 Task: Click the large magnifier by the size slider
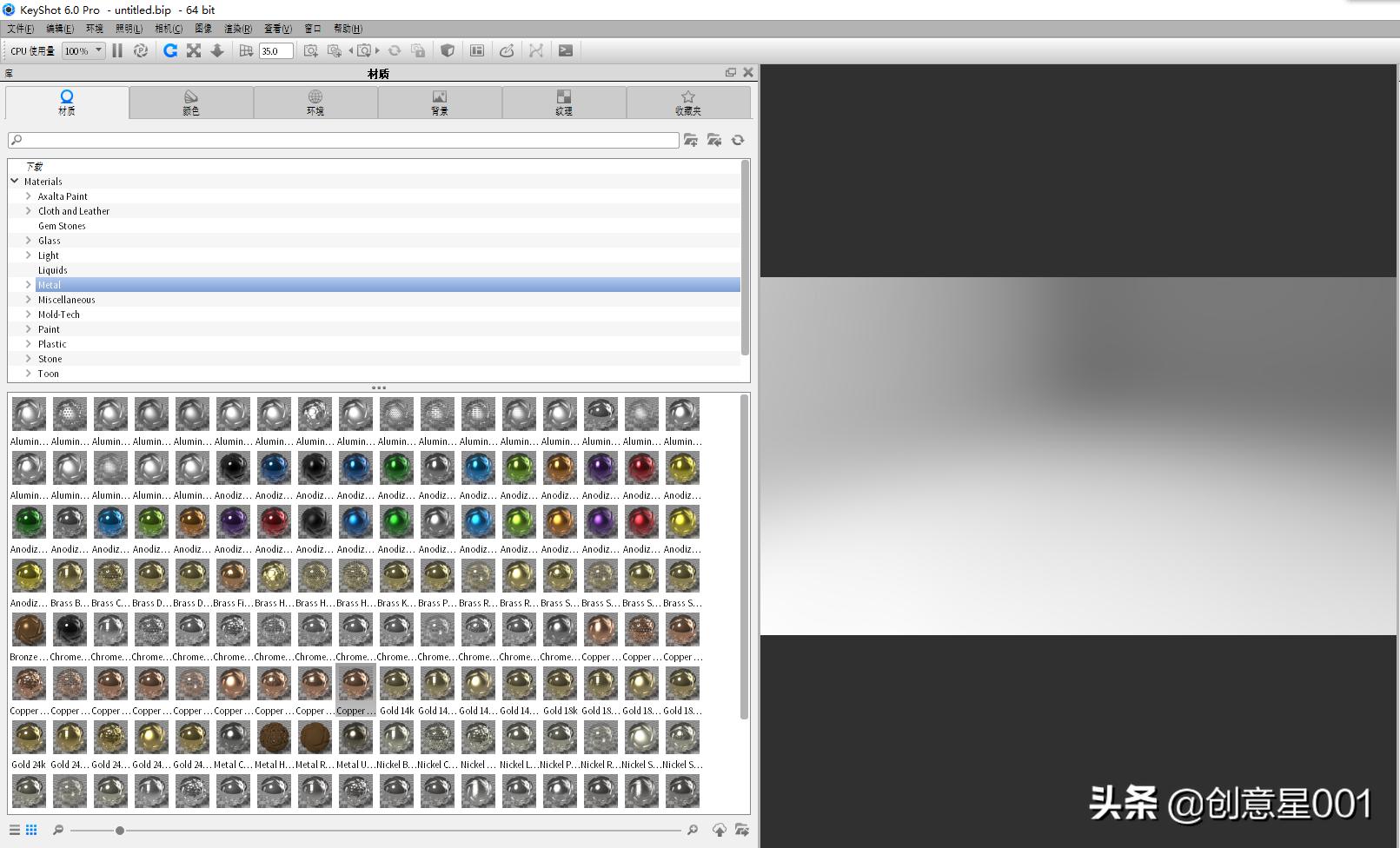click(x=693, y=830)
